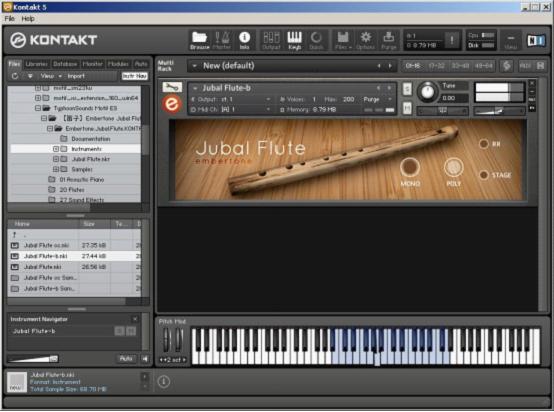
Task: Toggle the Keyb keyboard icon
Action: 294,40
